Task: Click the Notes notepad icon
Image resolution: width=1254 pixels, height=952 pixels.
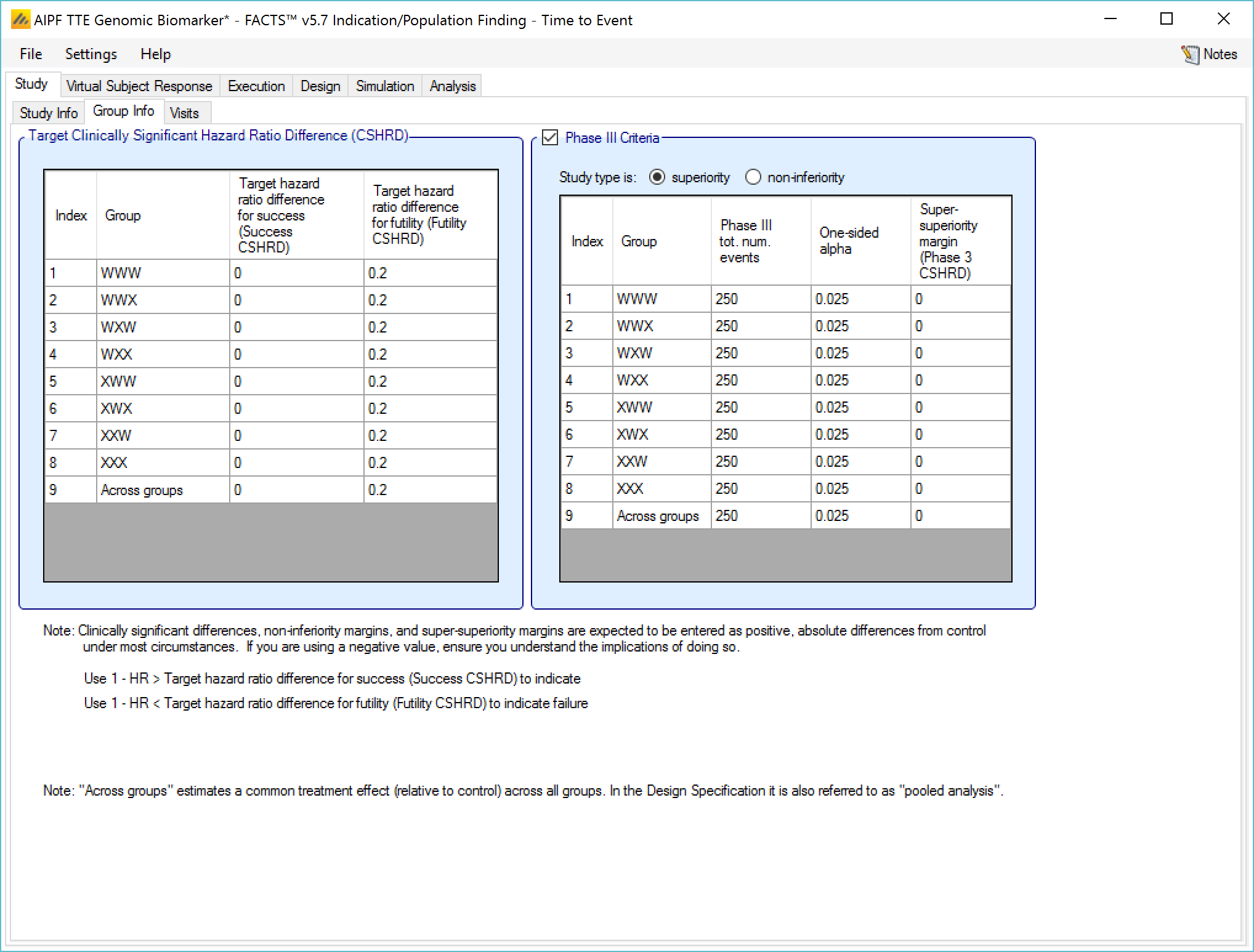Action: 1190,54
